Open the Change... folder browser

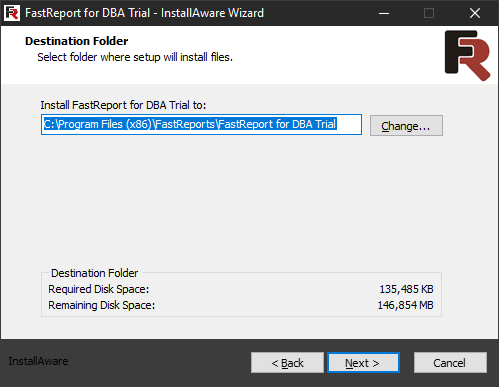(406, 126)
